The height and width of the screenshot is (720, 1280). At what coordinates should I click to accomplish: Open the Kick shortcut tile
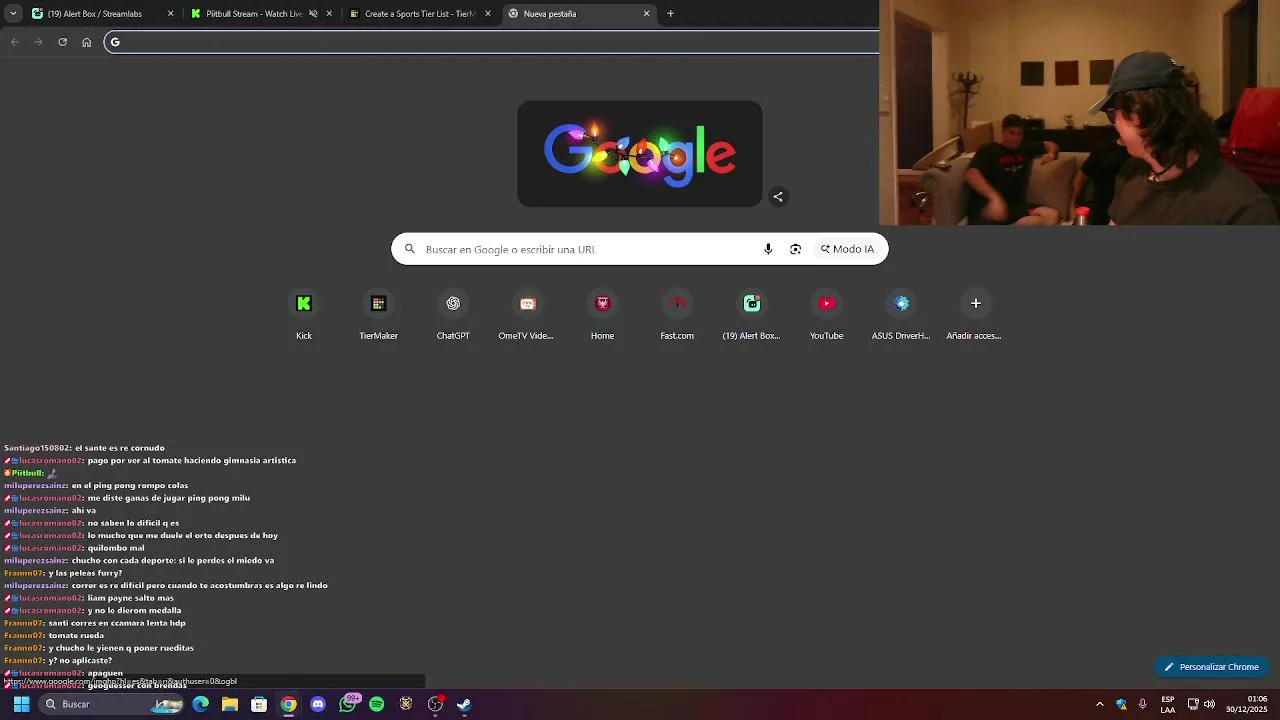(304, 315)
